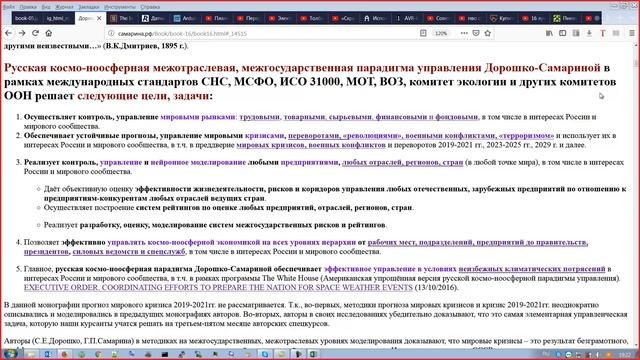
Task: Show site information for самарина.рф
Action: click(111, 33)
